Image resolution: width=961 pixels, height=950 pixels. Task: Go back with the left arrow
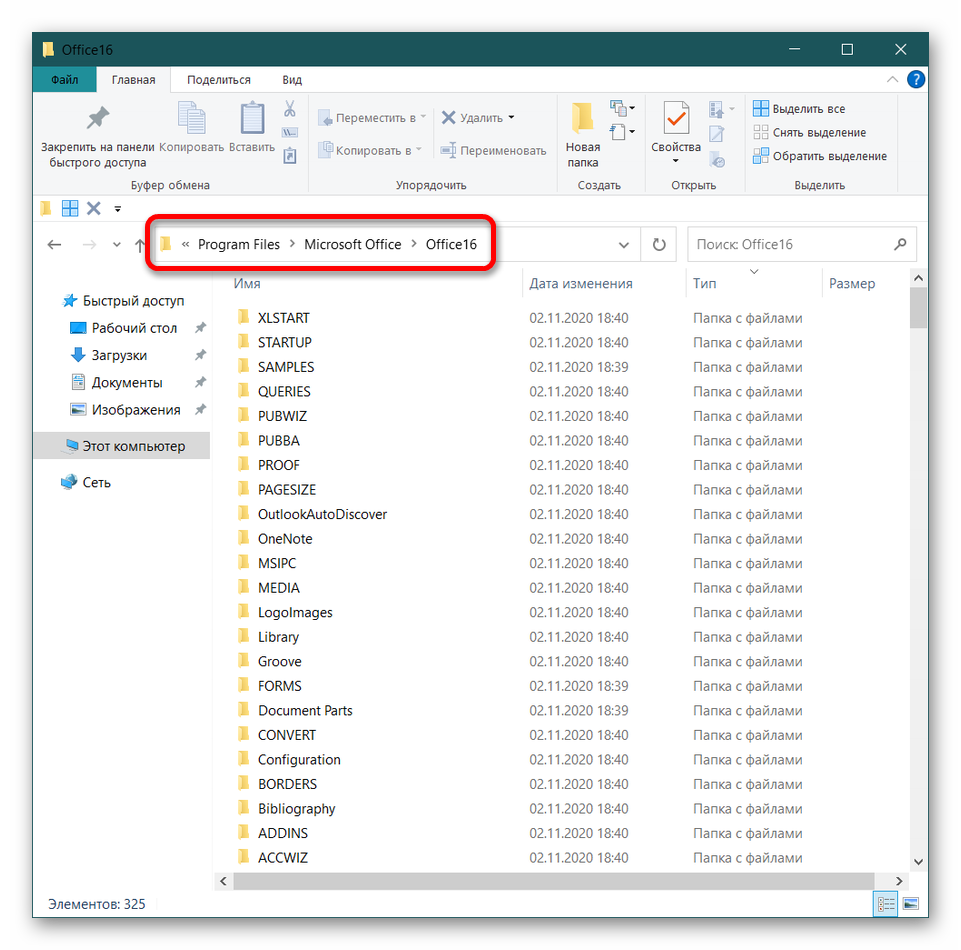55,245
